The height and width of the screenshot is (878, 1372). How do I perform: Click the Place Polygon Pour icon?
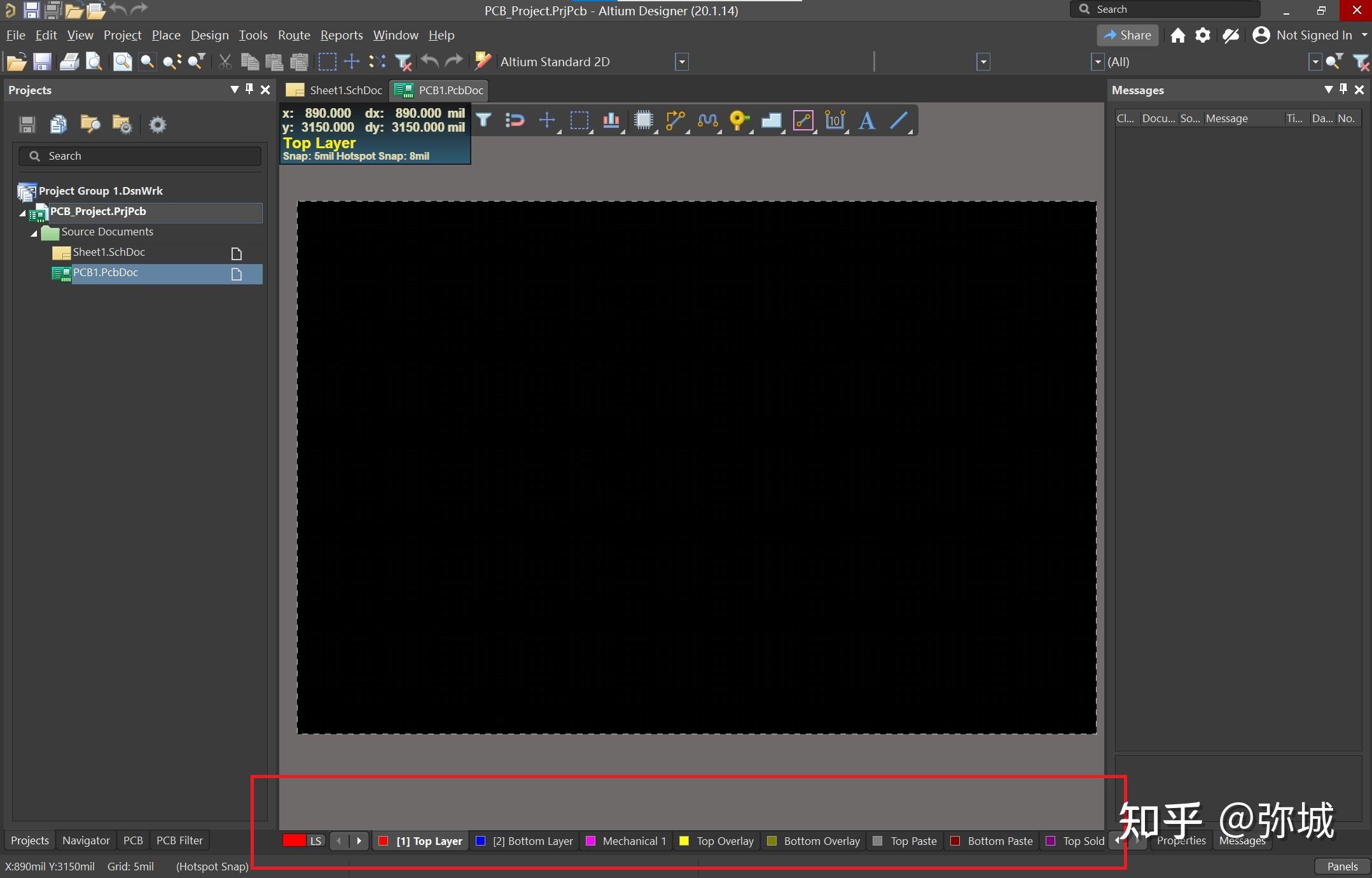pos(771,120)
